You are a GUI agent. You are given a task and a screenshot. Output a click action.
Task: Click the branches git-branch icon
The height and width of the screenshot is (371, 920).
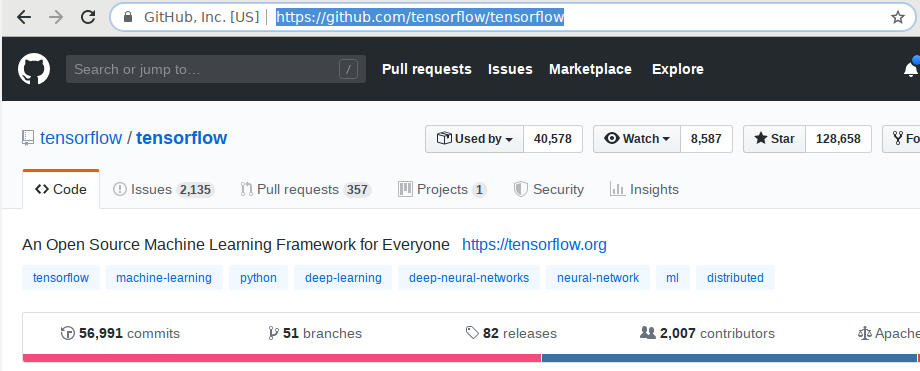[273, 333]
